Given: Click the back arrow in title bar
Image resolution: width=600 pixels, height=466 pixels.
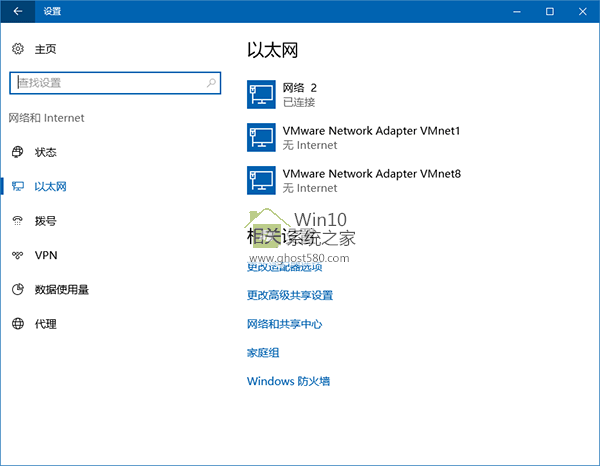Looking at the screenshot, I should pos(18,11).
